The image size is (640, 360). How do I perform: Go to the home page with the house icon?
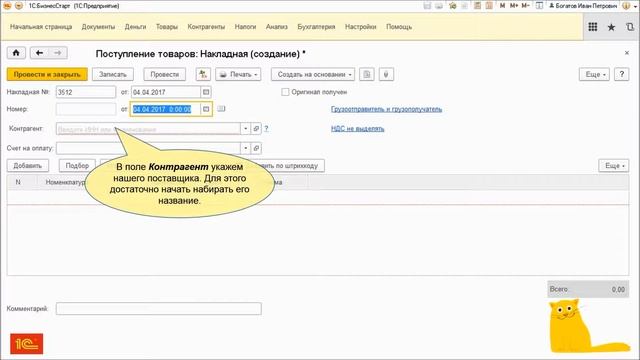coord(16,53)
